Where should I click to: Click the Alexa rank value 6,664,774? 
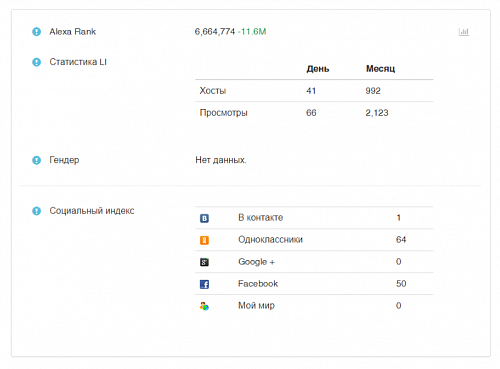pyautogui.click(x=215, y=32)
